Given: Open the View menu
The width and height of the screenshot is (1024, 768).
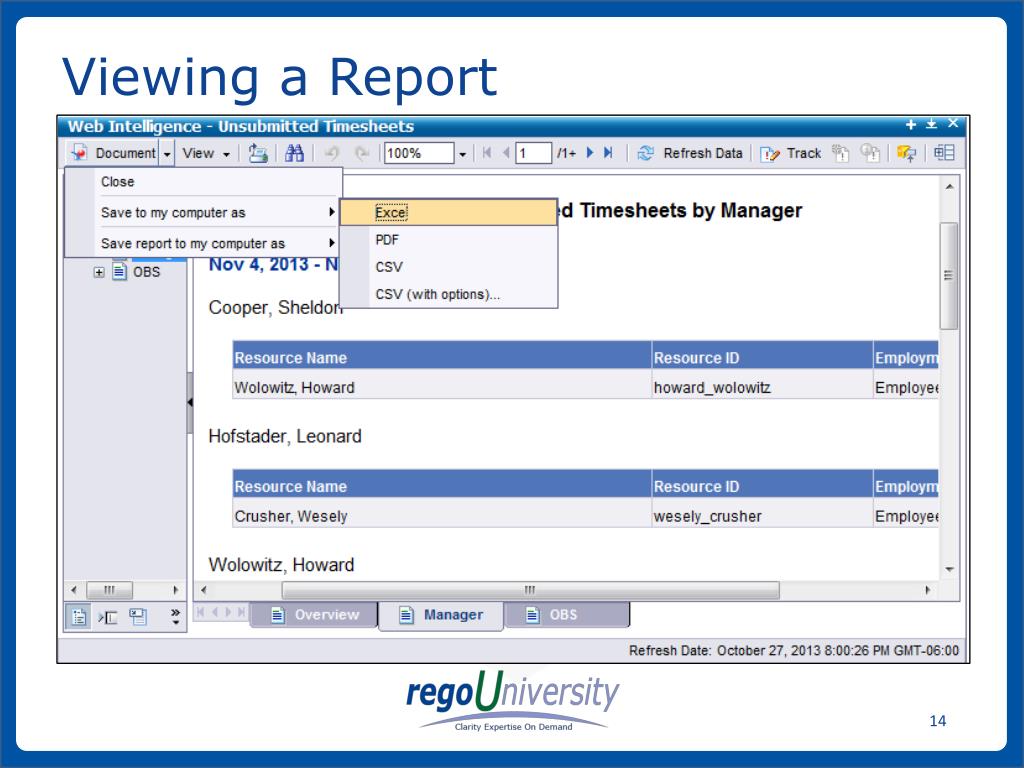Looking at the screenshot, I should tap(206, 153).
